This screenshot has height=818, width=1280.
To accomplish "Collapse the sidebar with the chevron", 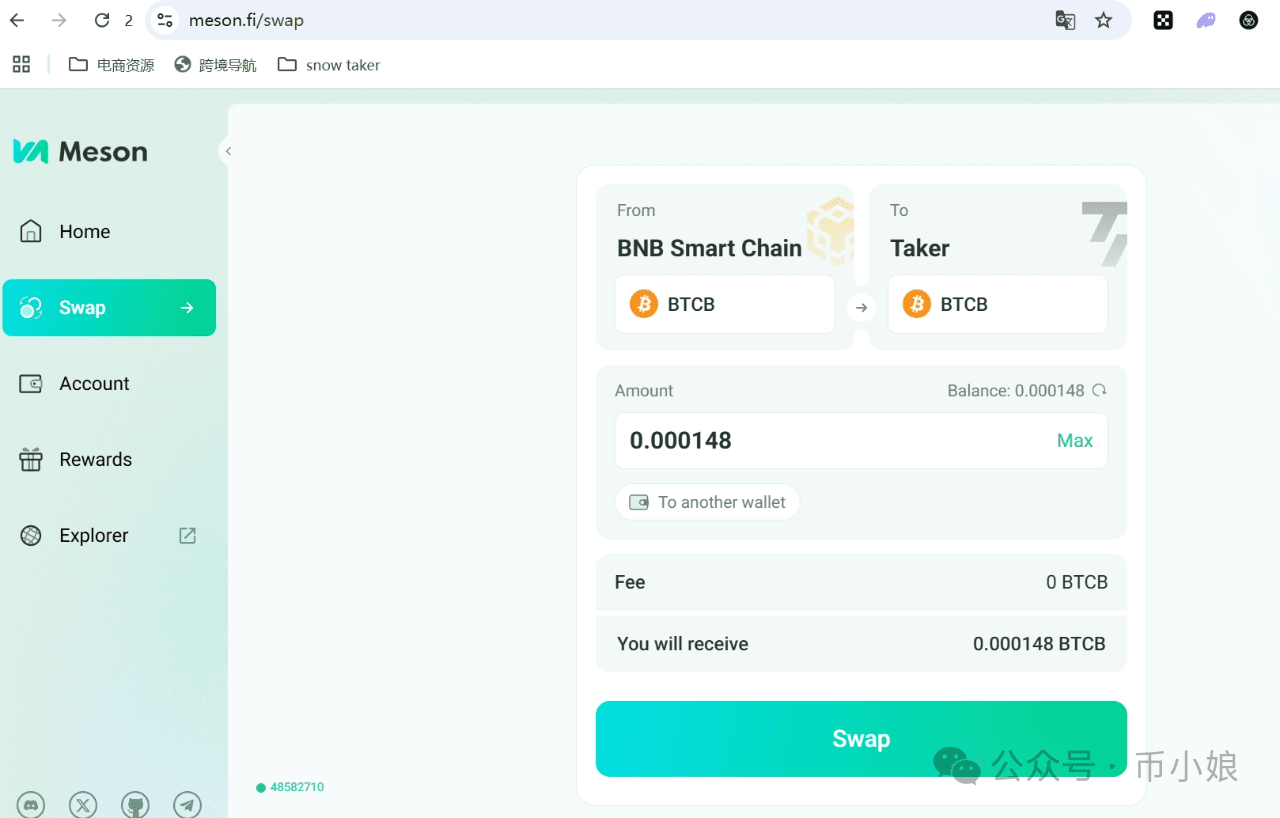I will [x=228, y=151].
